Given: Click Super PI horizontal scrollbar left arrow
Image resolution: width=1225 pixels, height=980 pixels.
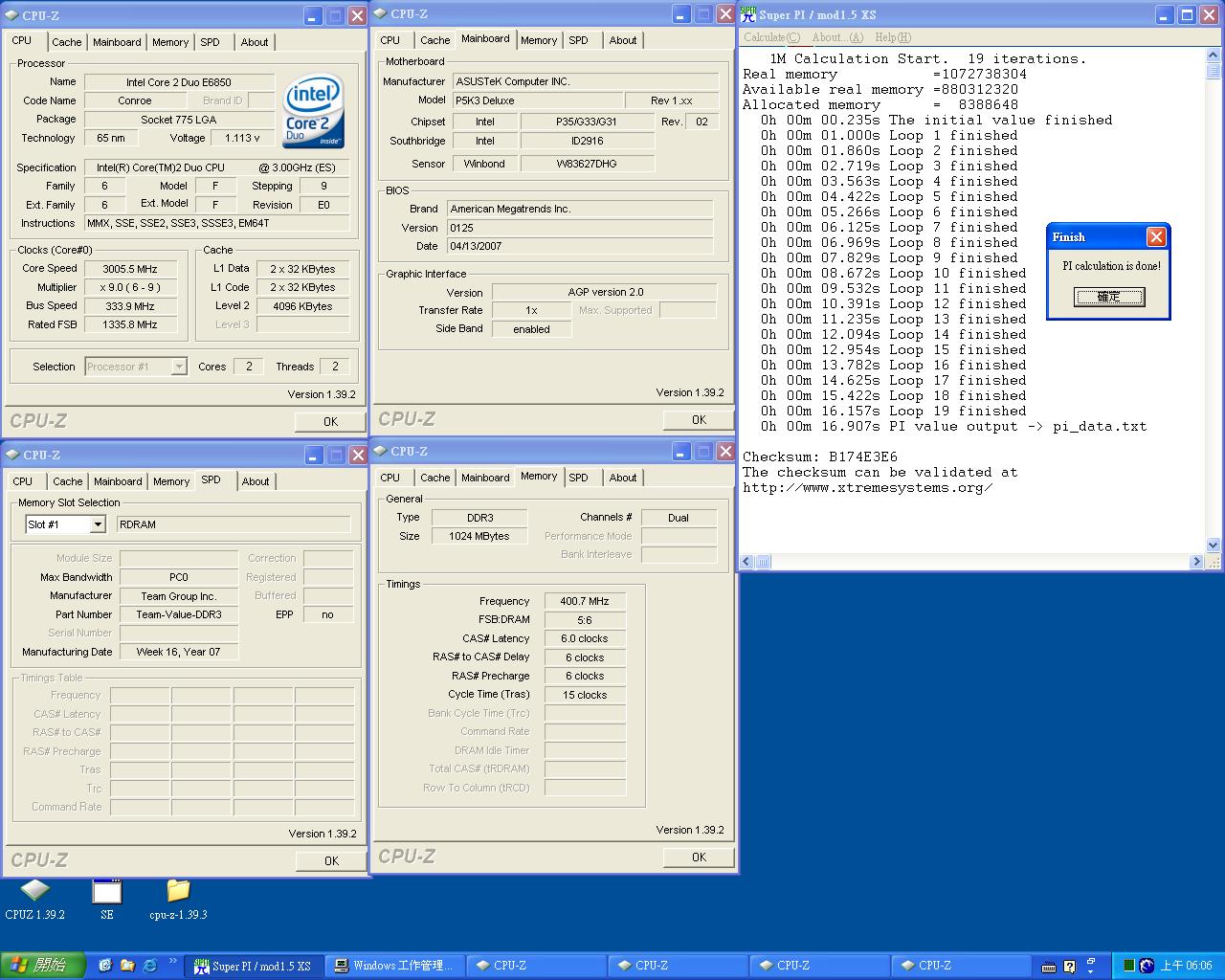Looking at the screenshot, I should [x=748, y=562].
